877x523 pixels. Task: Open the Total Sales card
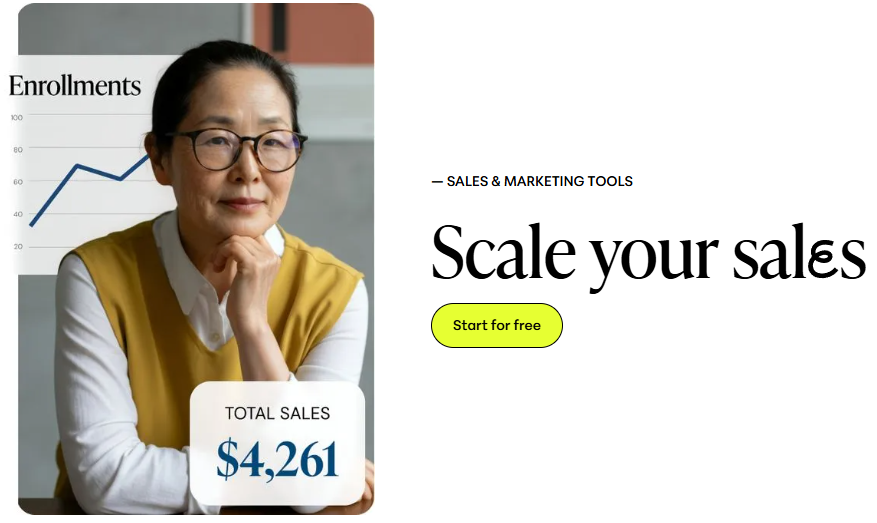[277, 444]
